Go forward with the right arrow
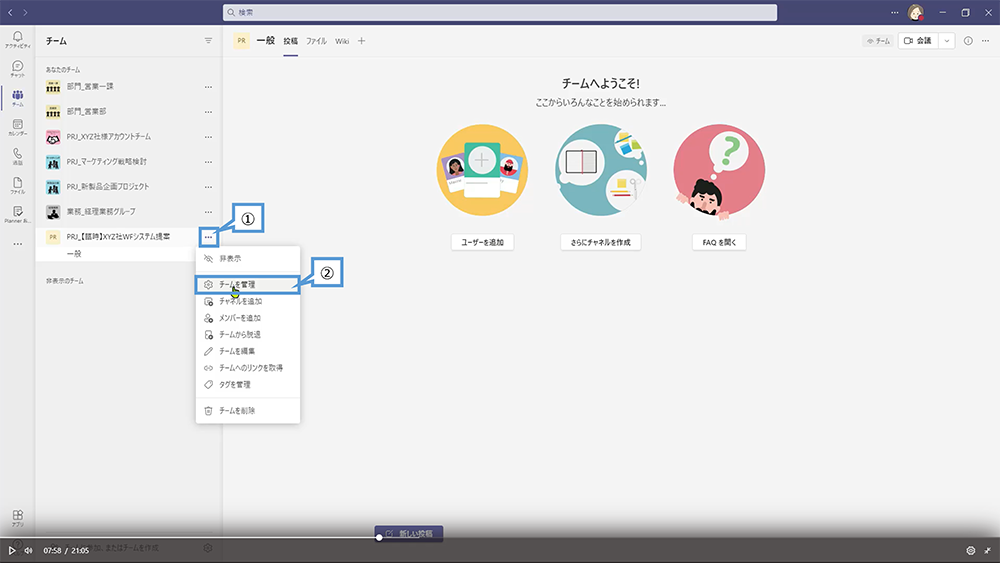1000x563 pixels. pos(26,12)
